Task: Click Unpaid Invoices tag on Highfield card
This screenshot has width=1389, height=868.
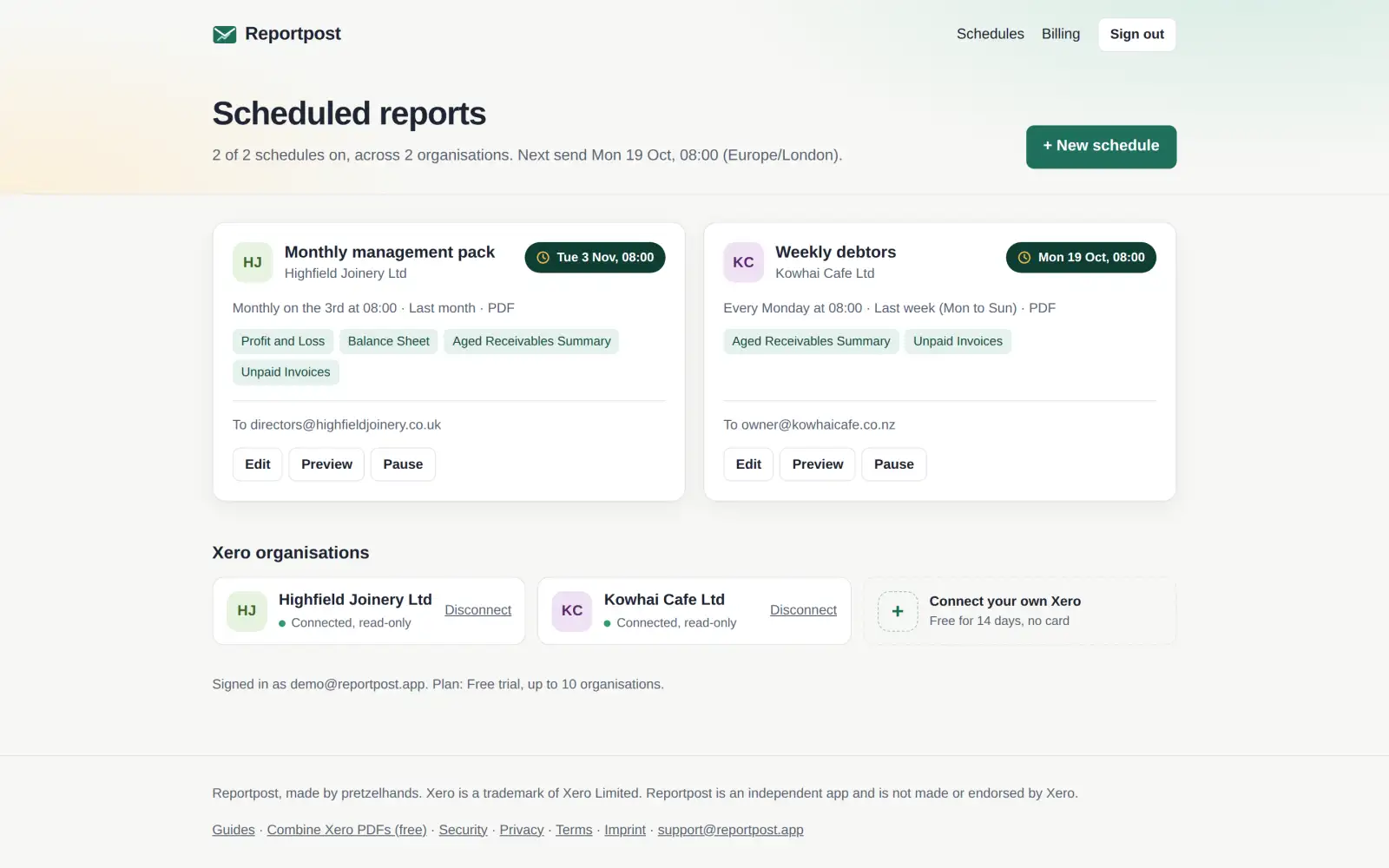Action: [286, 372]
